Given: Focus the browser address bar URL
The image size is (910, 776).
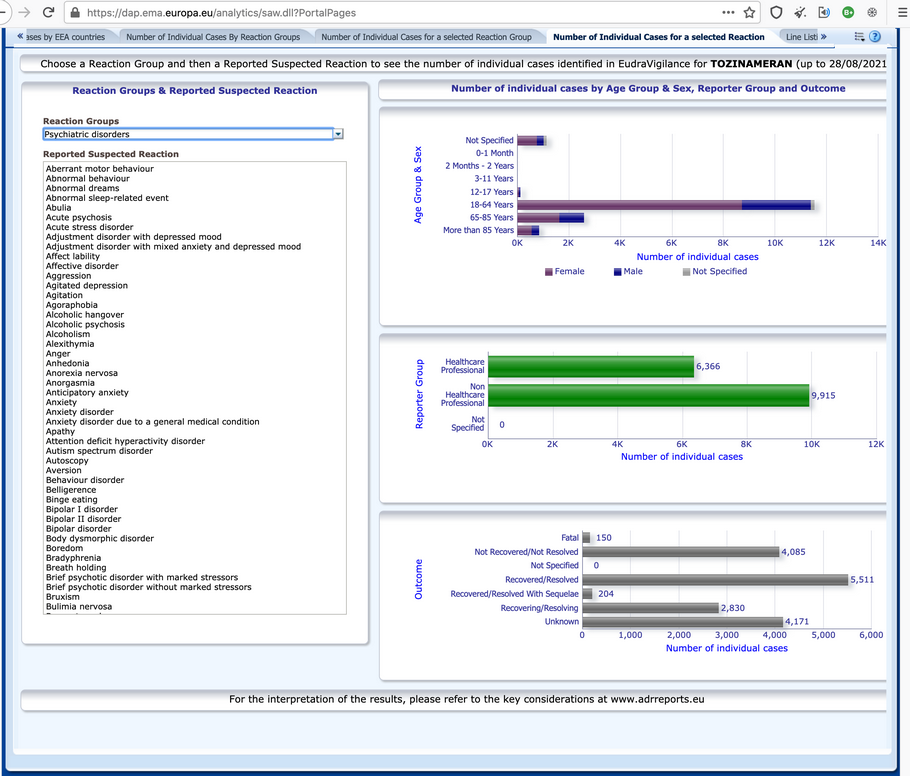Looking at the screenshot, I should pyautogui.click(x=400, y=13).
